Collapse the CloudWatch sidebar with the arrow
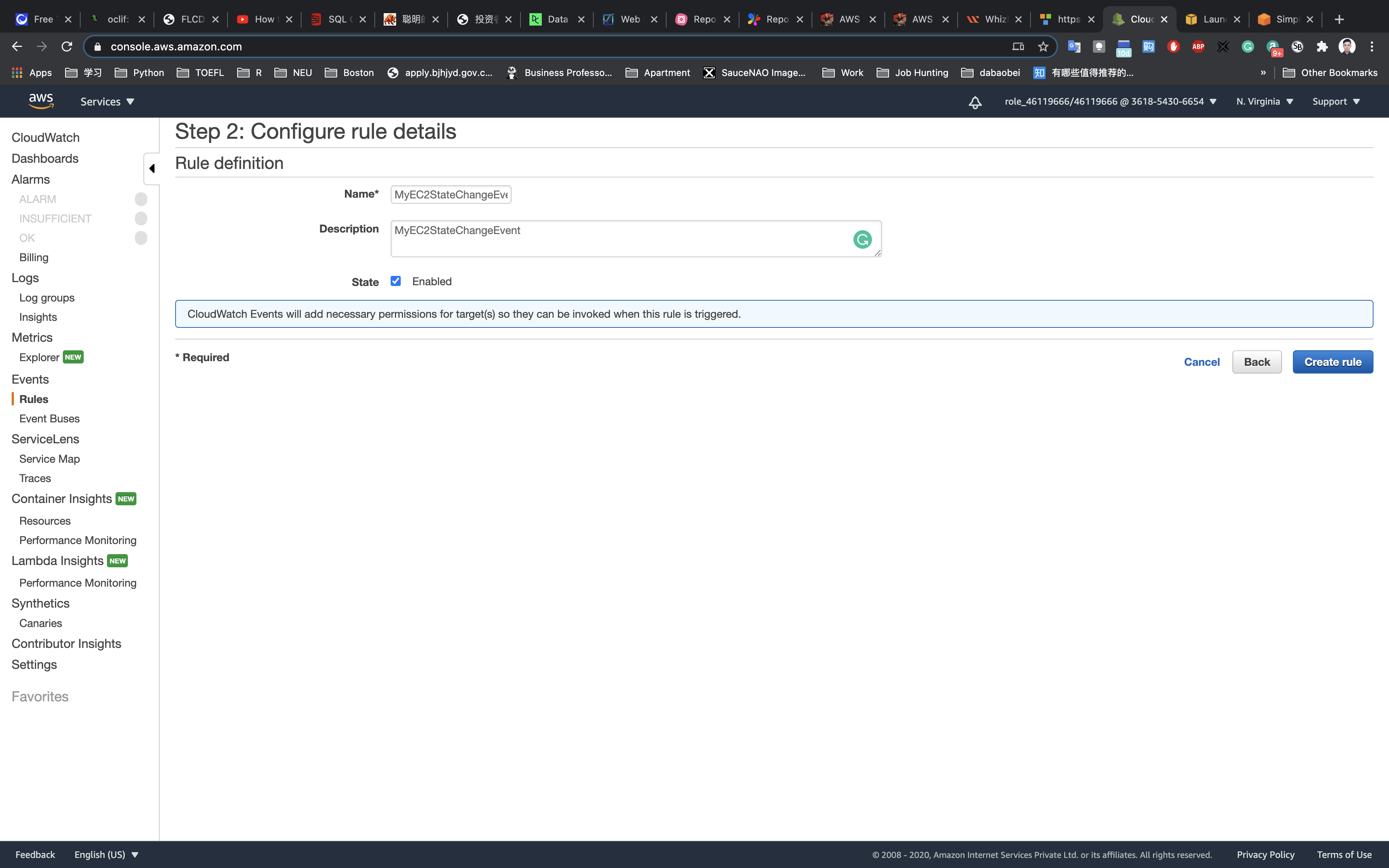Screen dimensions: 1389x868 152,168
